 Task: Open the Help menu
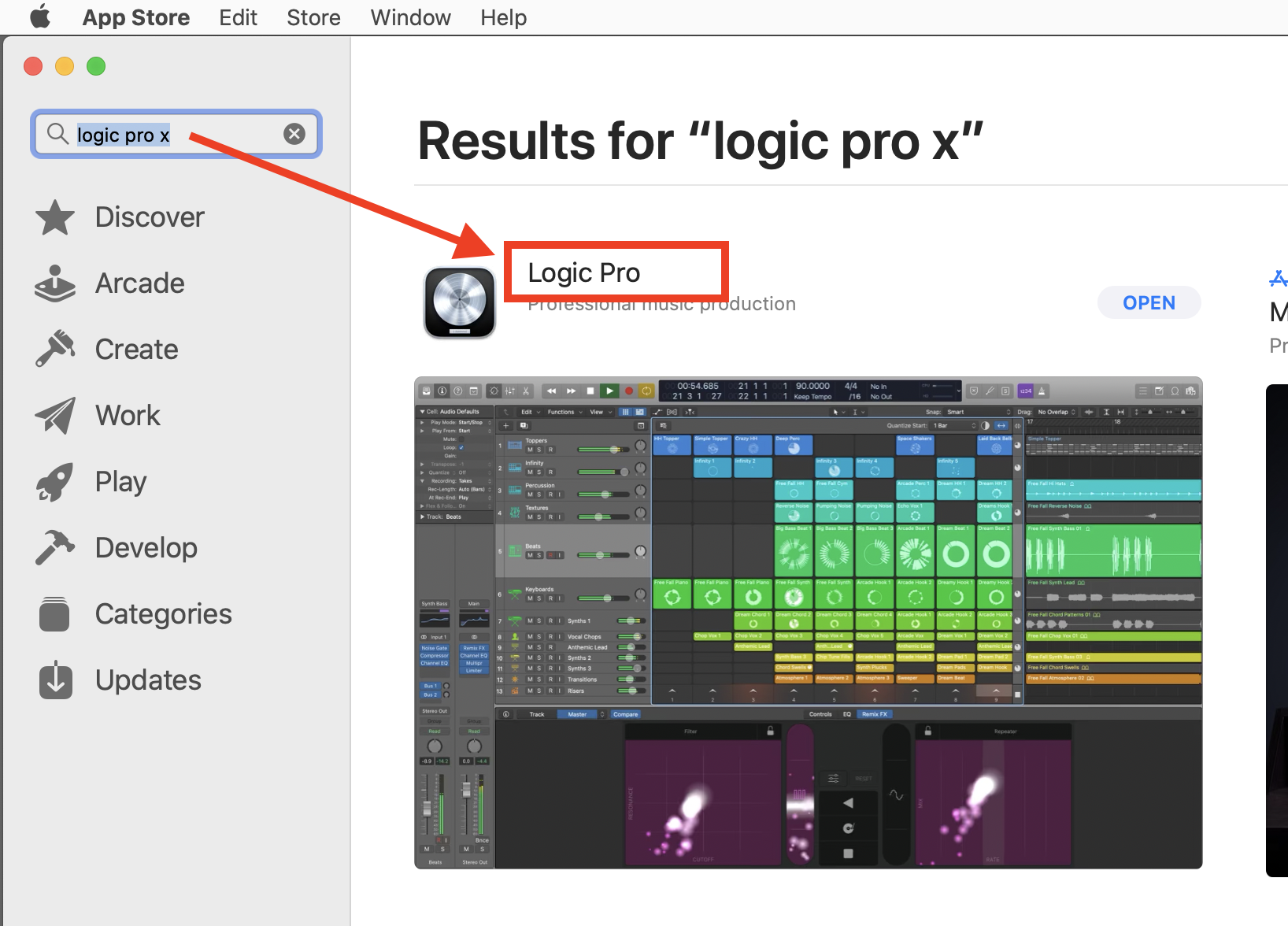point(504,17)
